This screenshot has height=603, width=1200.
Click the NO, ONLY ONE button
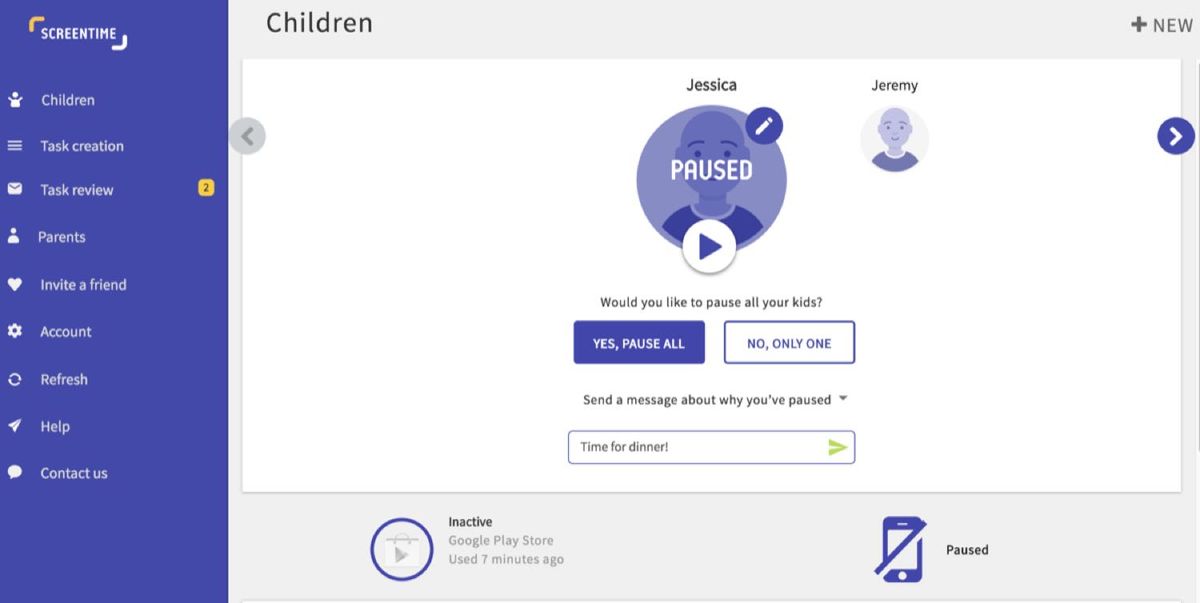(789, 342)
